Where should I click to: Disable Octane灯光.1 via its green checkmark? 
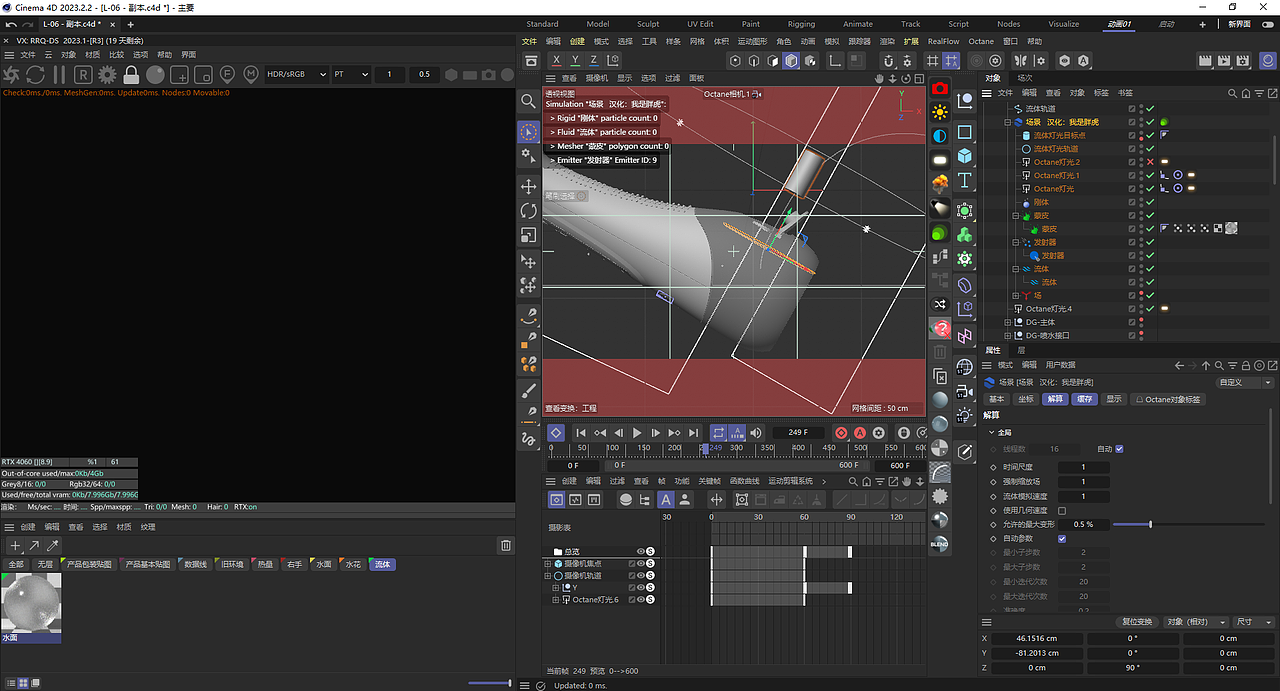point(1150,175)
